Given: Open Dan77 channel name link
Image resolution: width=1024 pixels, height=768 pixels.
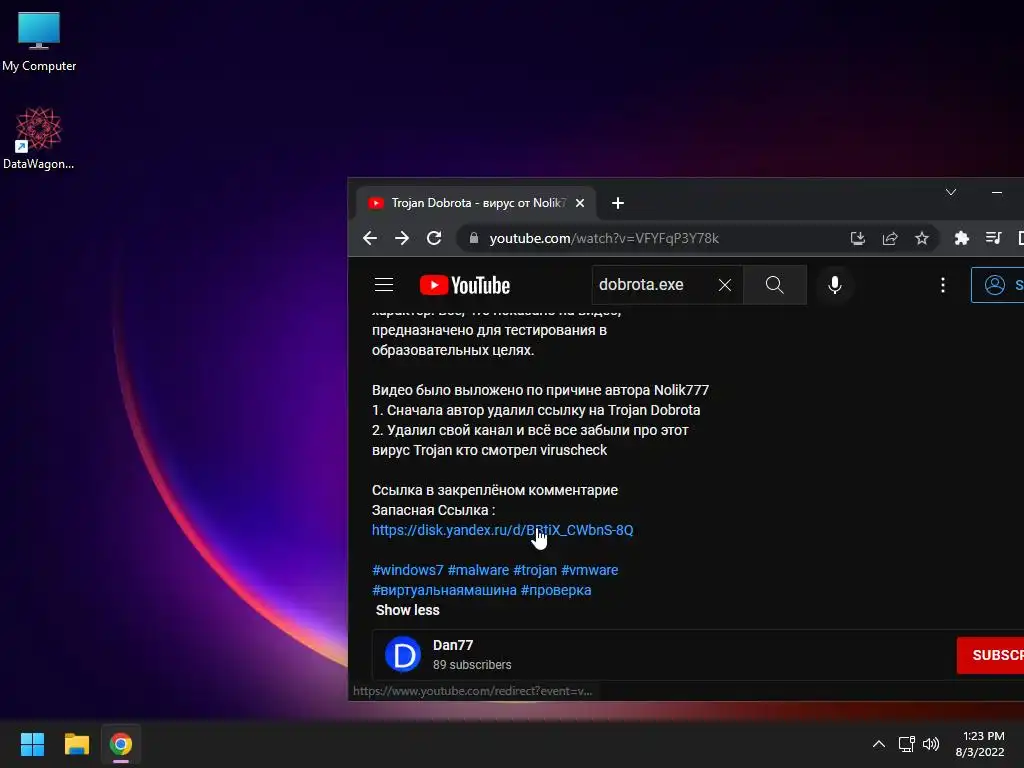Looking at the screenshot, I should click(x=453, y=645).
